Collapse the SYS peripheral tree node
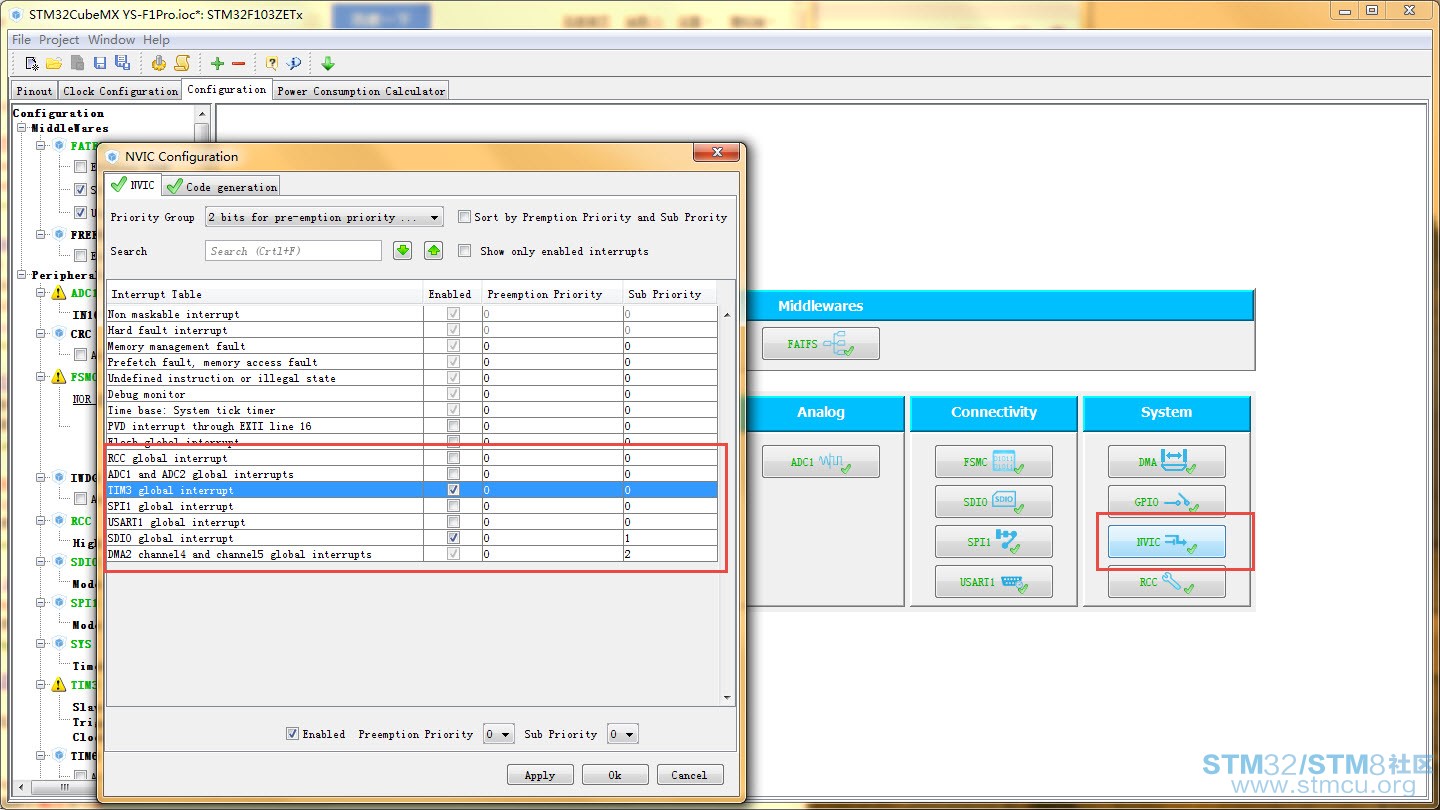 tap(42, 644)
